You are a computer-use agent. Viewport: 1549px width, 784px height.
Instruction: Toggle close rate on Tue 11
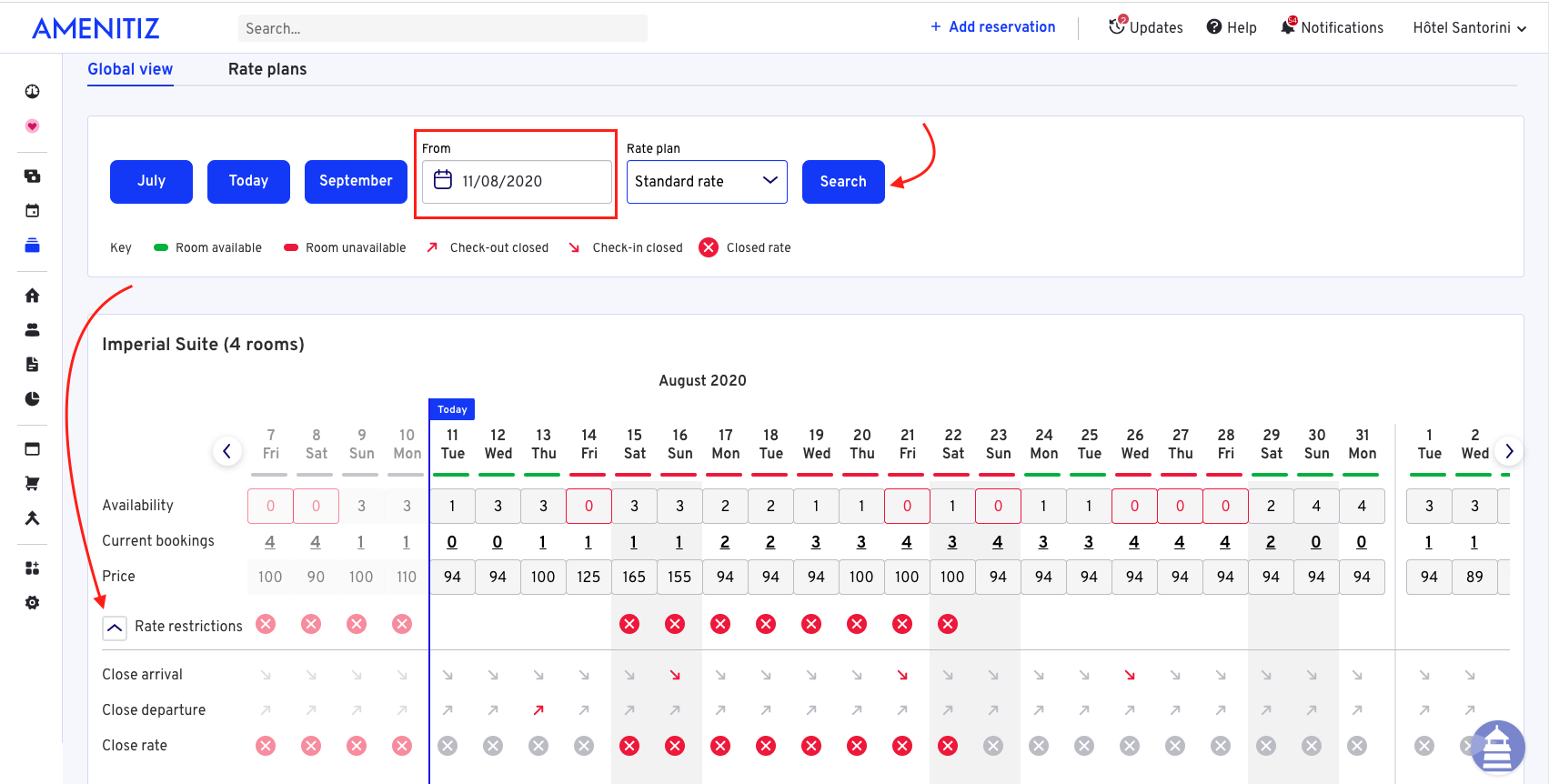click(448, 746)
